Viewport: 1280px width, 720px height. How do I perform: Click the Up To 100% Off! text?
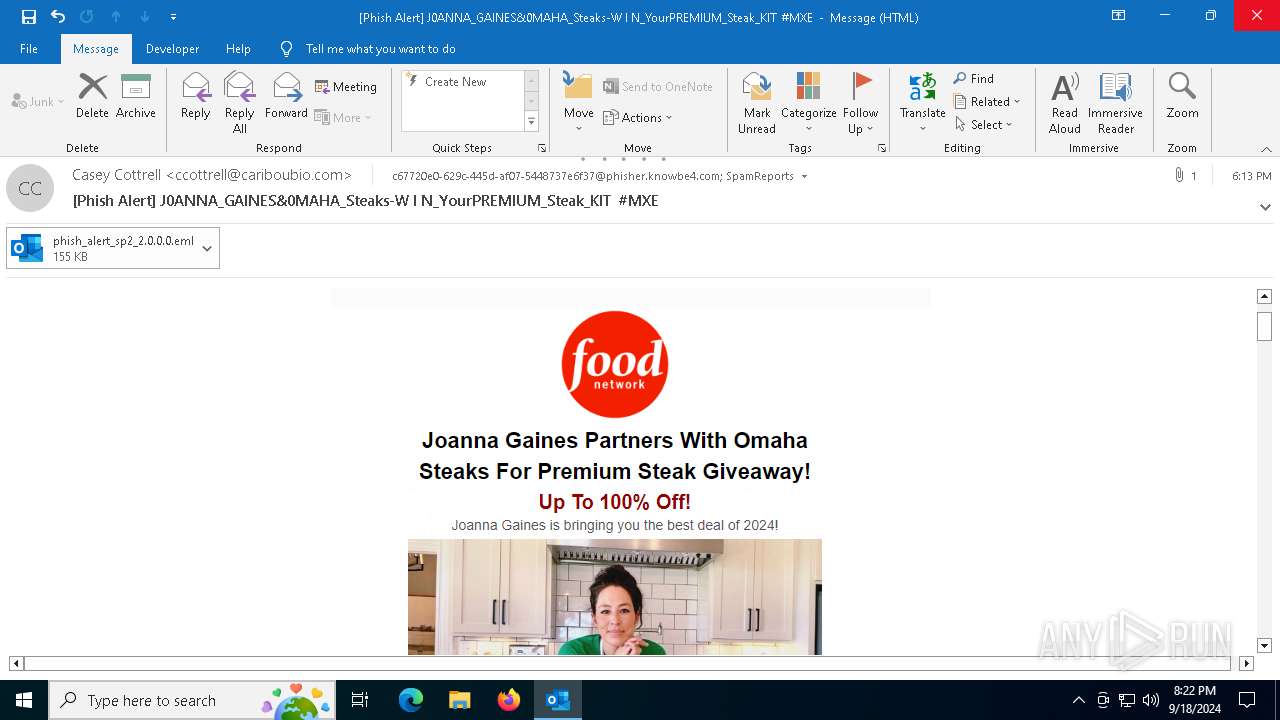click(x=615, y=502)
